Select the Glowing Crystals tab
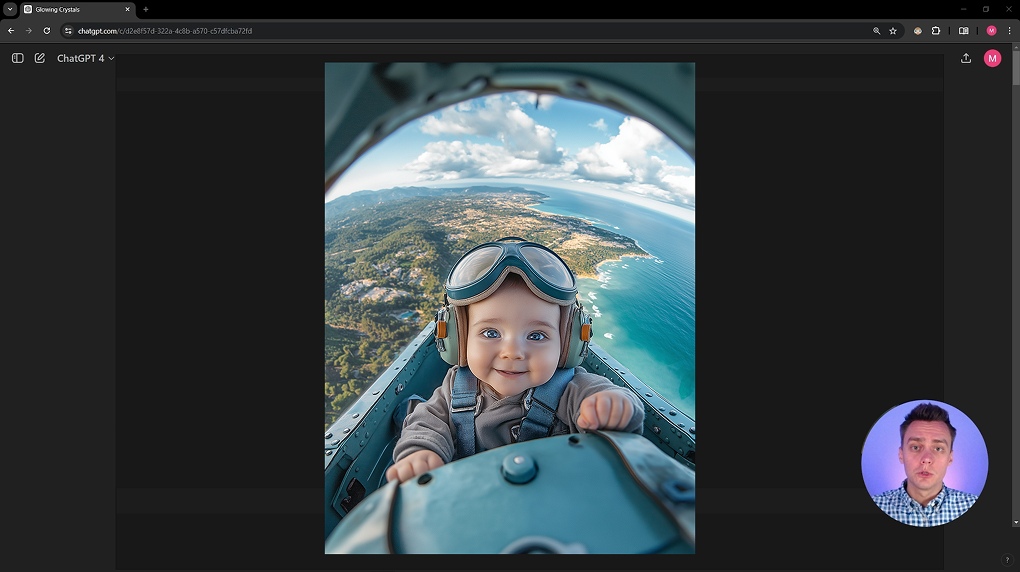This screenshot has width=1020, height=572. point(77,9)
